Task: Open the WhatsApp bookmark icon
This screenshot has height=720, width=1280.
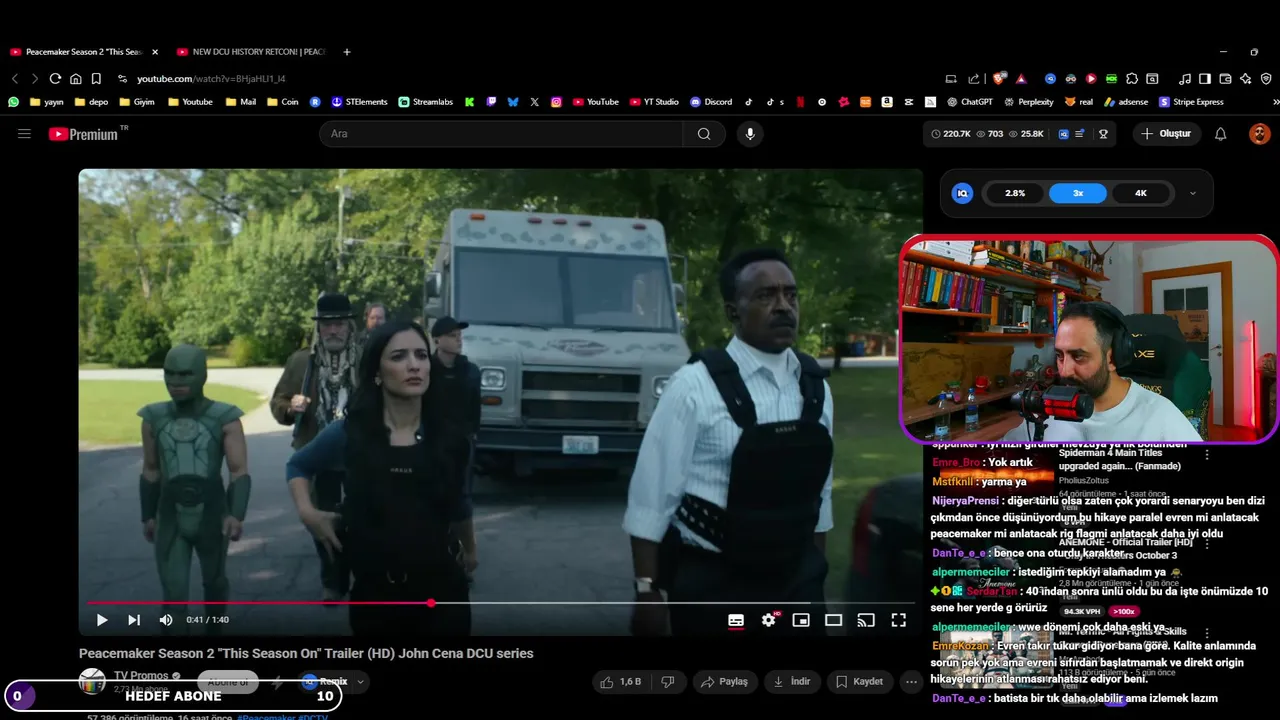Action: tap(13, 102)
